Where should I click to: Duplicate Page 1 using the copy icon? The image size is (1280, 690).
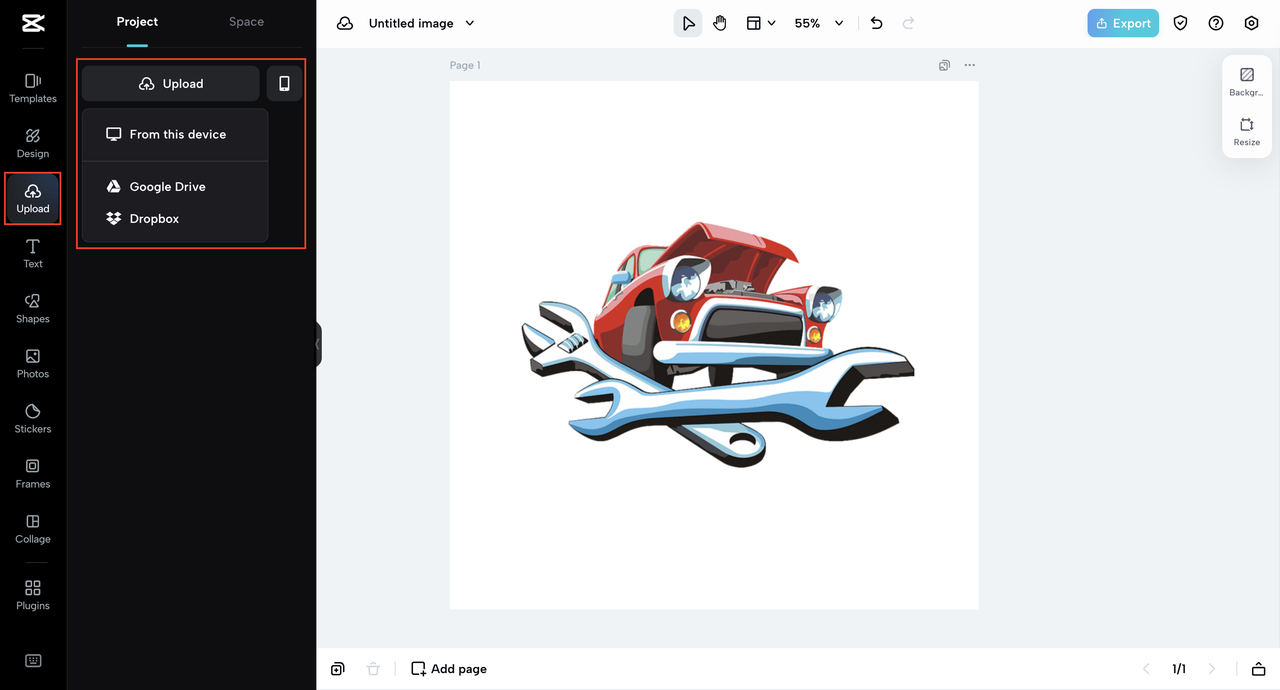coord(944,65)
